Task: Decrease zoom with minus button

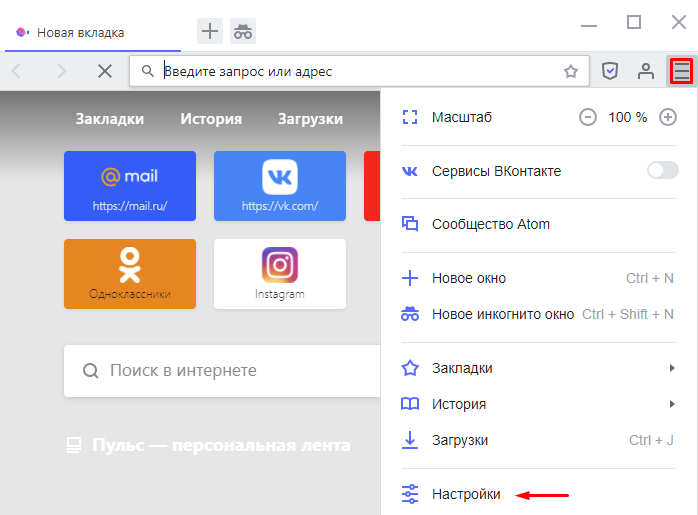Action: [x=588, y=118]
